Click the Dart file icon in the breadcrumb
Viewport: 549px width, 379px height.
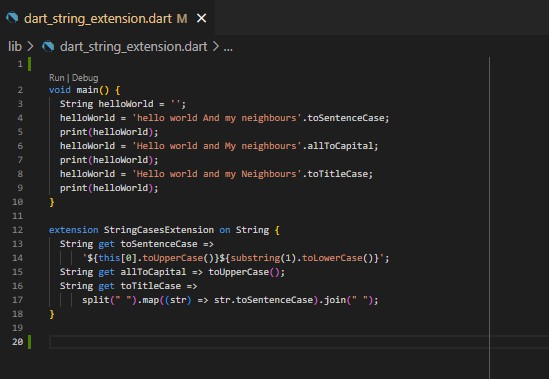click(48, 46)
